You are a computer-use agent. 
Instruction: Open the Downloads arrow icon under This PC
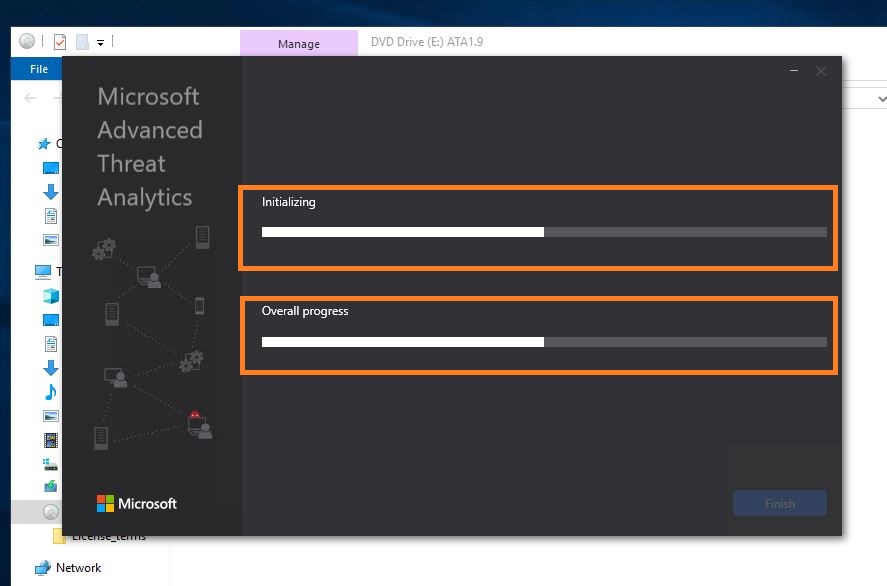click(51, 368)
